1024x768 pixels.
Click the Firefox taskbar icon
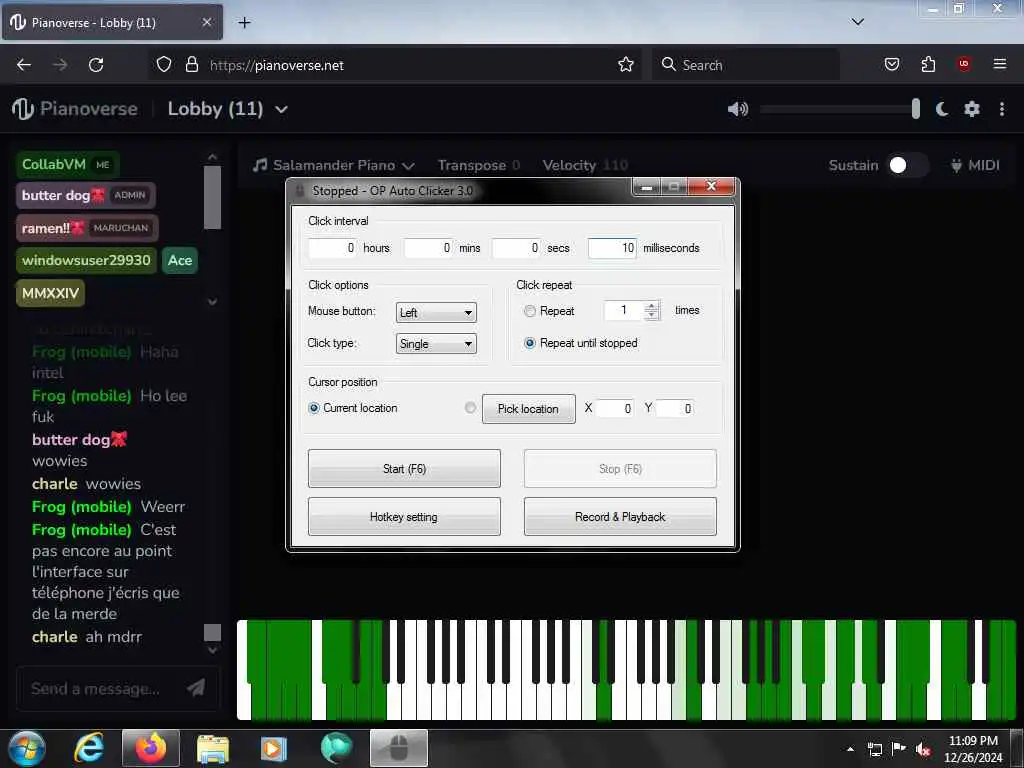(x=151, y=748)
